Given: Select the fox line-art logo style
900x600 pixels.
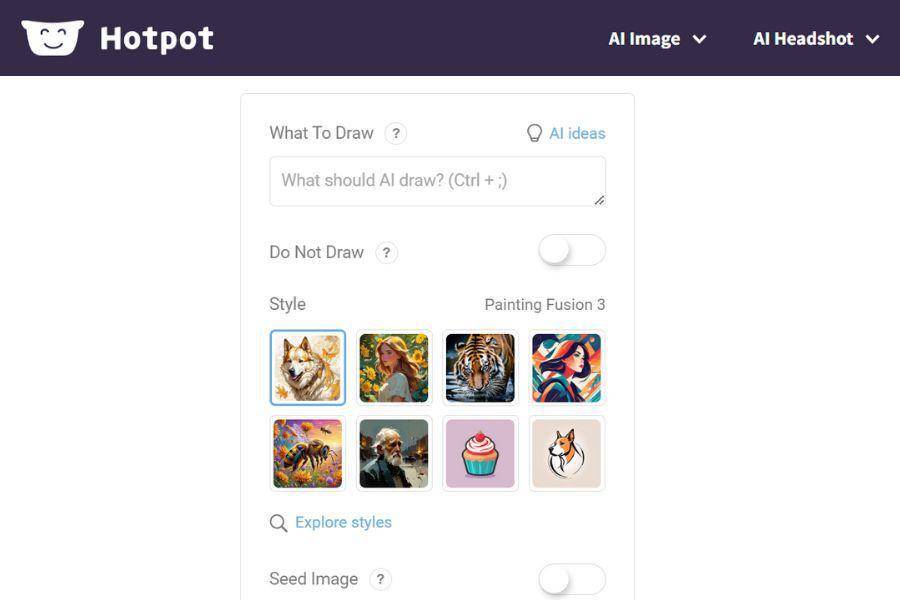Looking at the screenshot, I should click(567, 454).
